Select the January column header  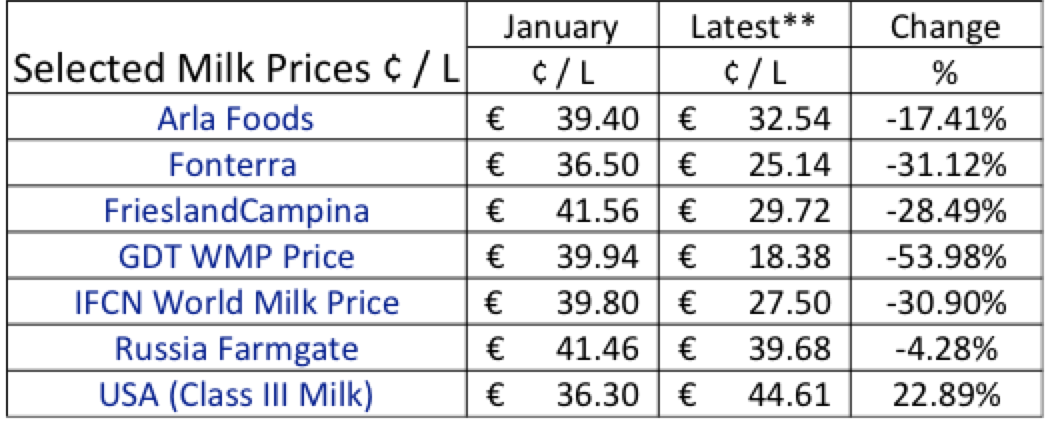pos(560,27)
